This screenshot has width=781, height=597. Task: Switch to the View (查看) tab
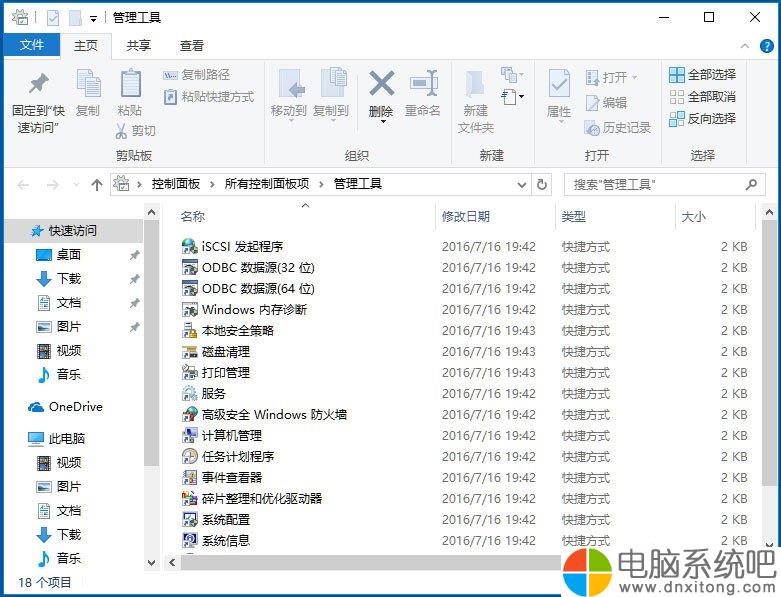click(x=192, y=45)
